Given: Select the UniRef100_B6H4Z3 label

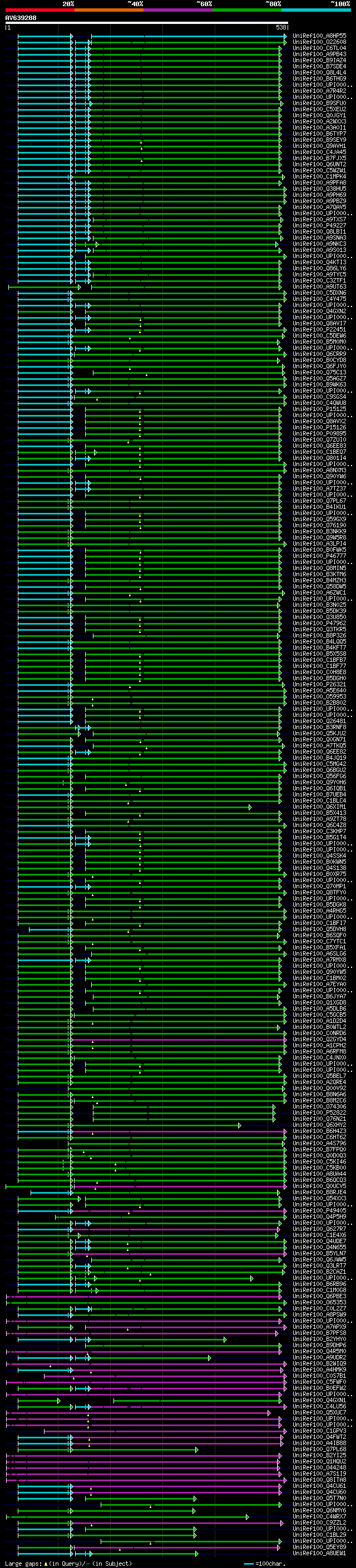Looking at the screenshot, I should (x=319, y=1131).
